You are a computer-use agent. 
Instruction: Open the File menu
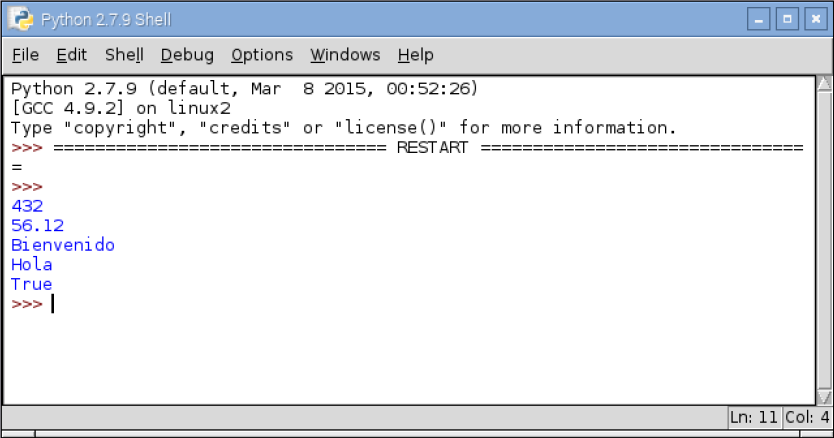pos(26,55)
